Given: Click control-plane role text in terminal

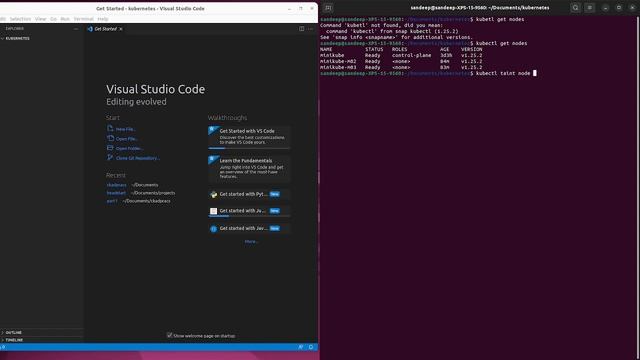Looking at the screenshot, I should (411, 55).
